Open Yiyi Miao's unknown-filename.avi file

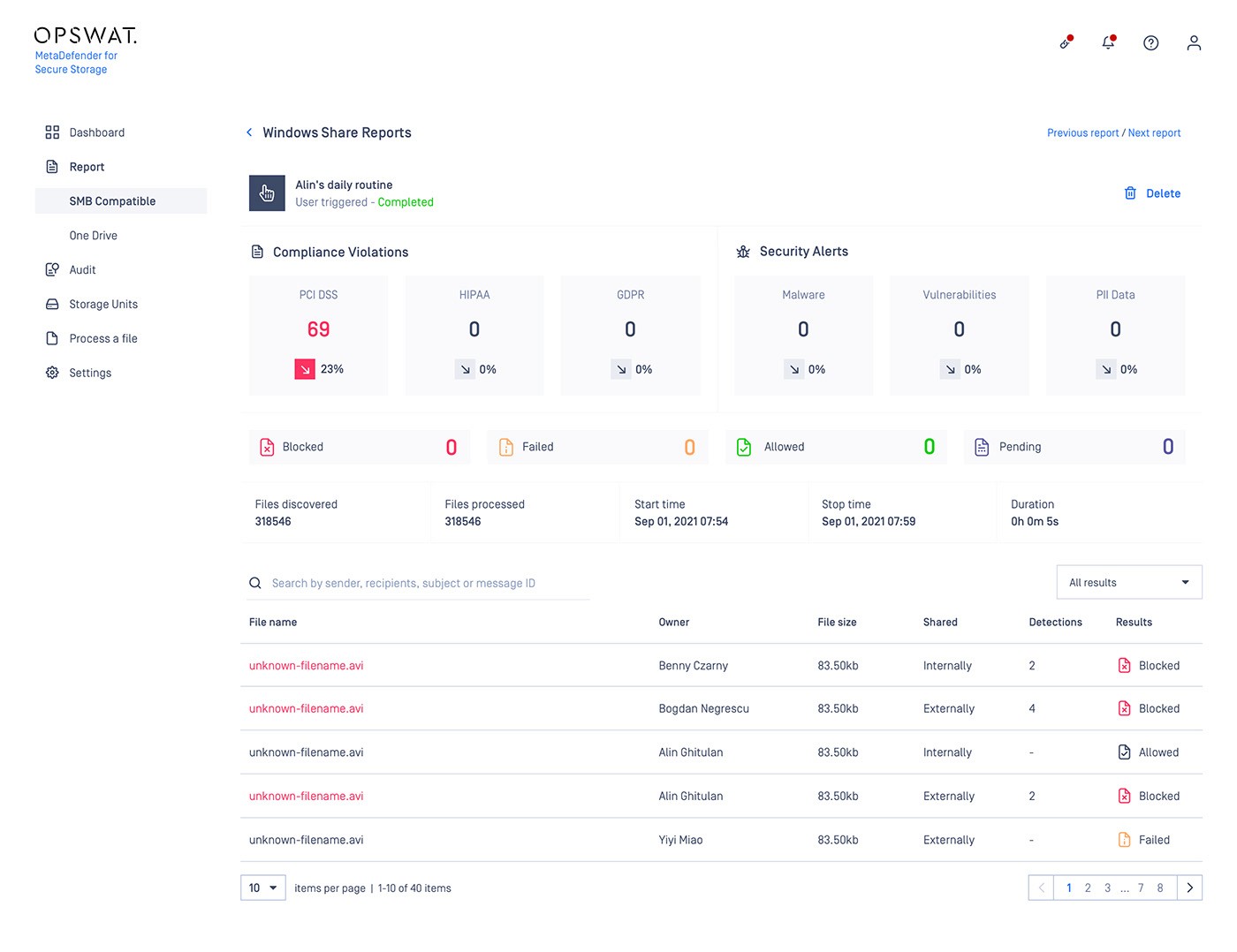(x=306, y=840)
